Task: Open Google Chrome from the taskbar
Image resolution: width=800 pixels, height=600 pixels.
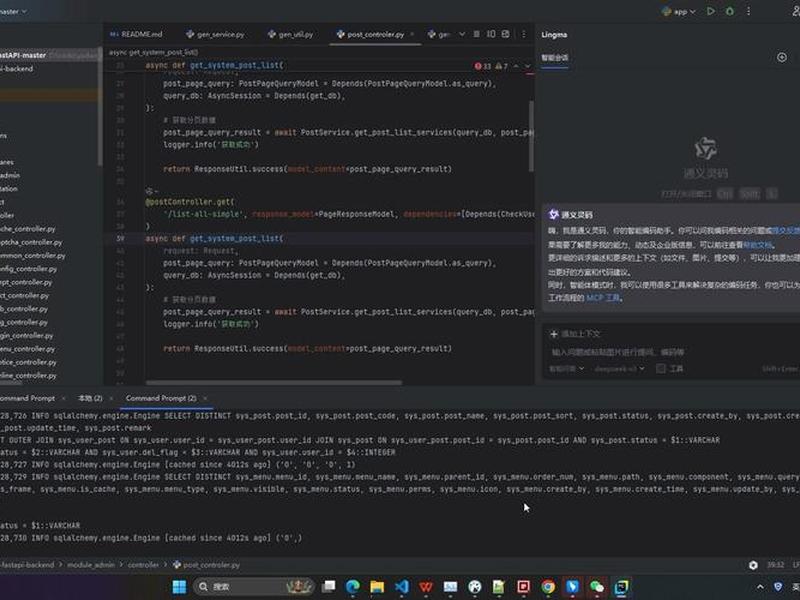Action: point(548,587)
